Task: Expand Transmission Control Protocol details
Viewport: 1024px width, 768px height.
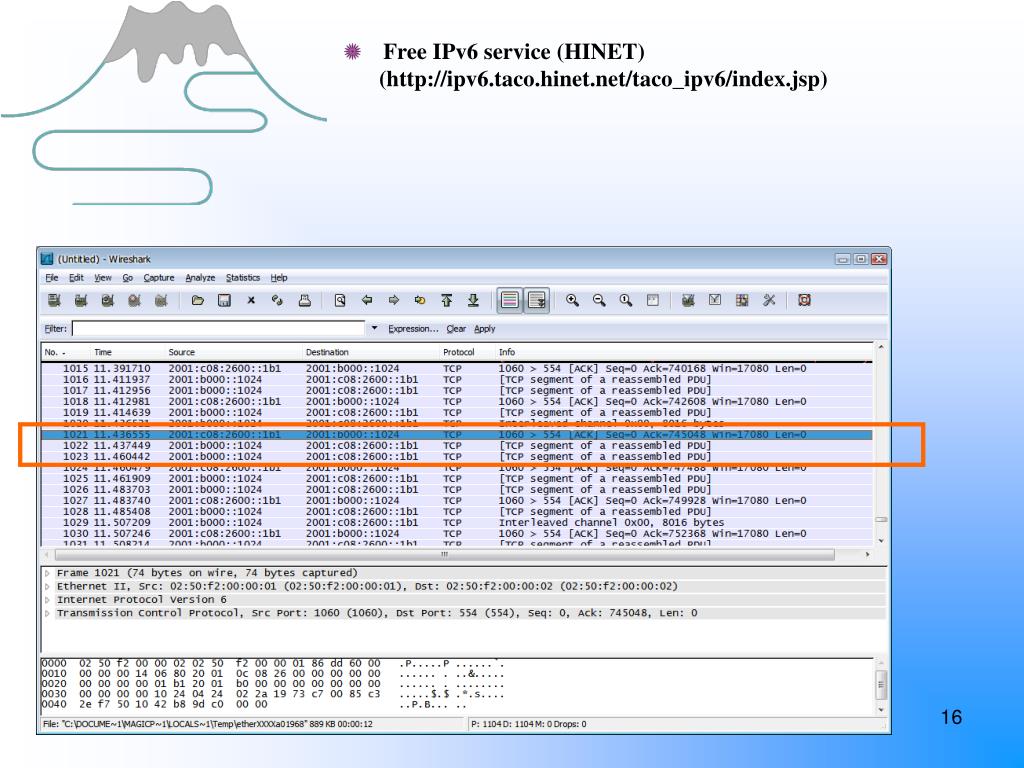Action: click(47, 613)
